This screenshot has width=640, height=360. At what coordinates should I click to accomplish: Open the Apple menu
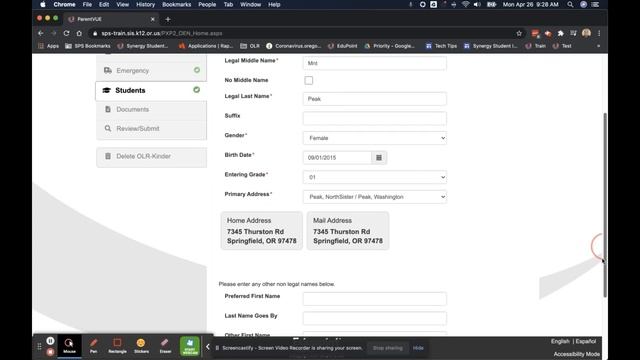tap(43, 4)
